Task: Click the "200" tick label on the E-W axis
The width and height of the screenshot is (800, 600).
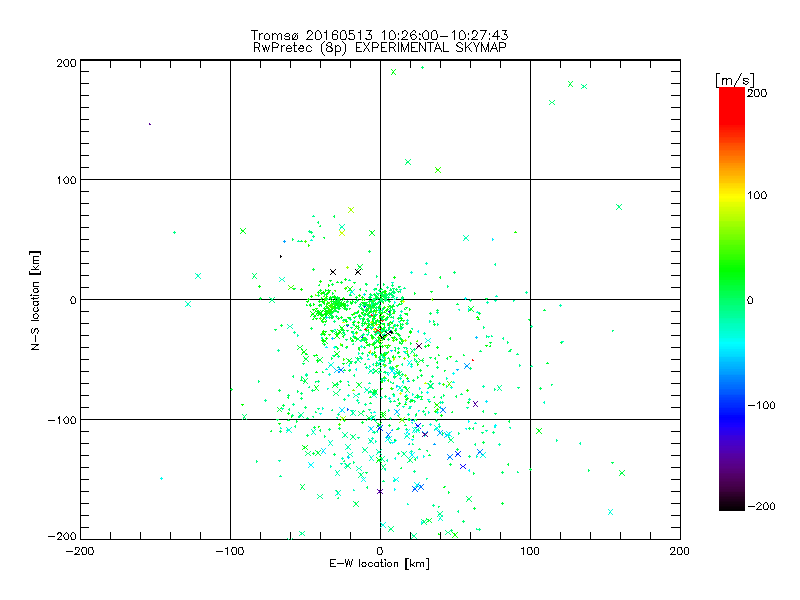Action: [680, 551]
